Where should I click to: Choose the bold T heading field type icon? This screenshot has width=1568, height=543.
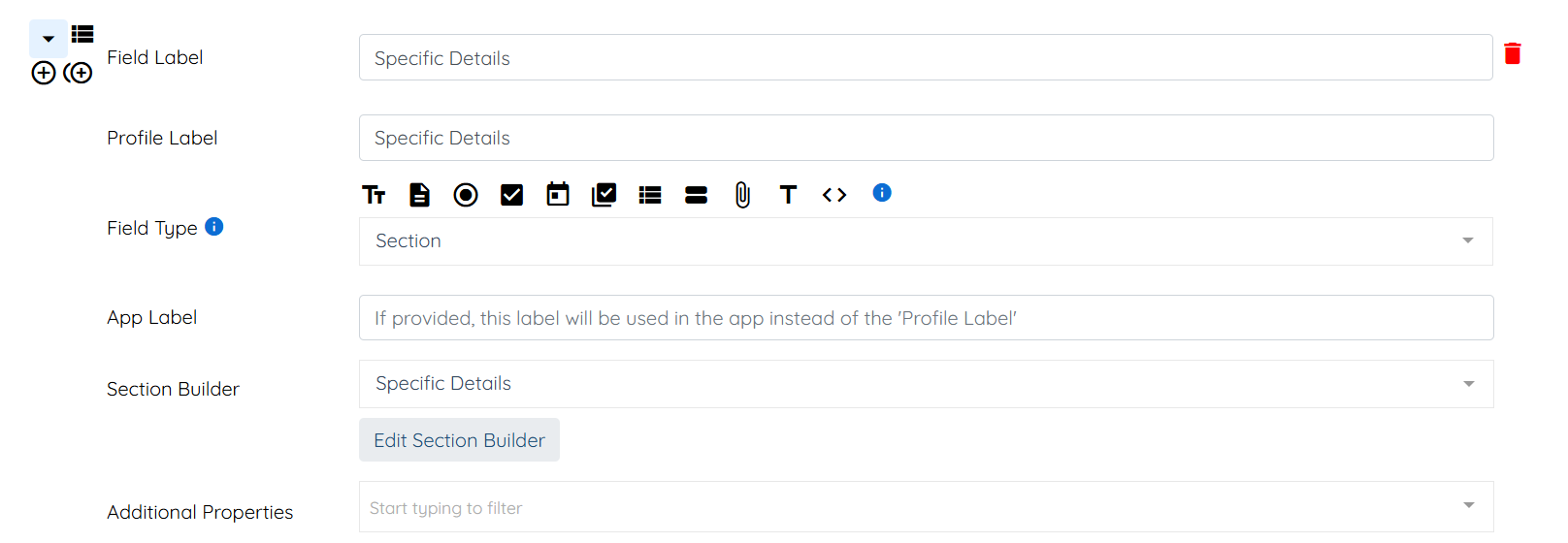click(x=788, y=195)
